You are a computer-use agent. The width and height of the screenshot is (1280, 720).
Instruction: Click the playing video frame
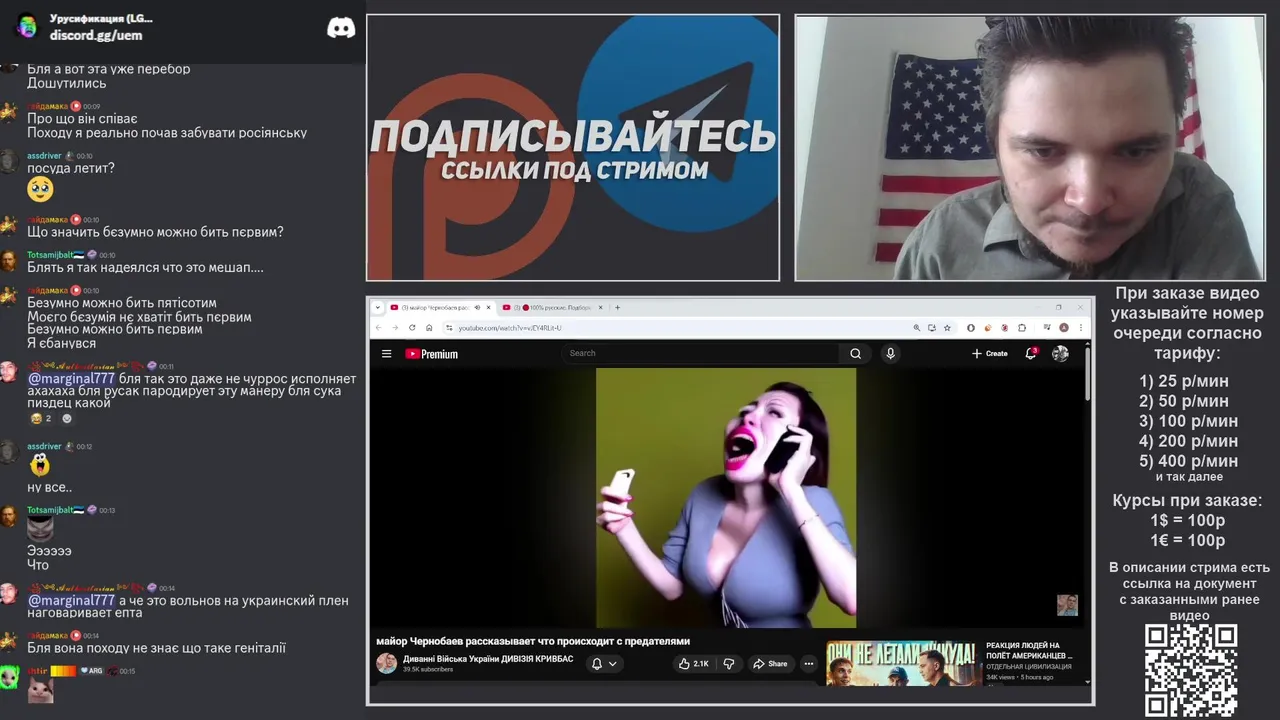[726, 497]
